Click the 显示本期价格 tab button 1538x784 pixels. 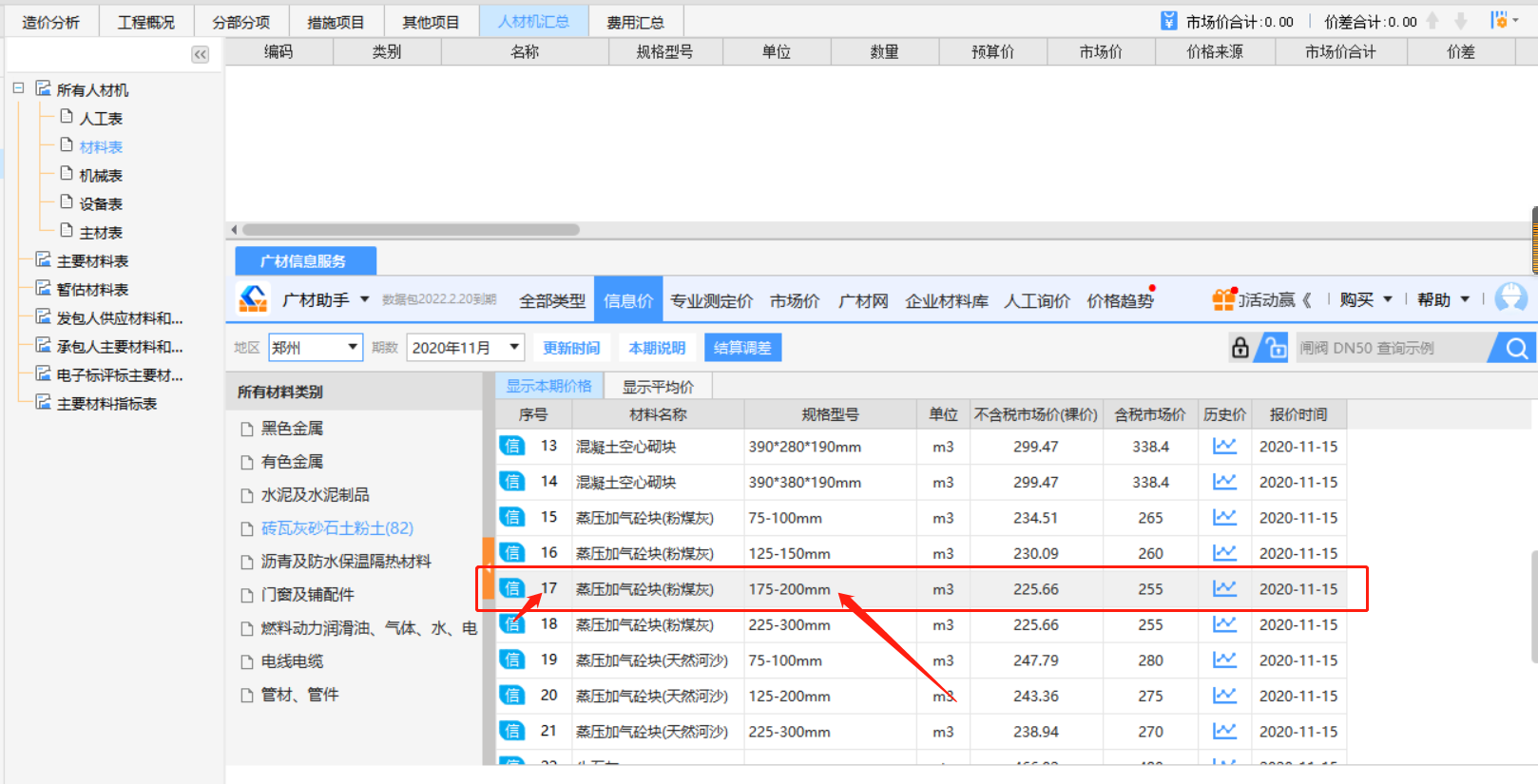(548, 386)
